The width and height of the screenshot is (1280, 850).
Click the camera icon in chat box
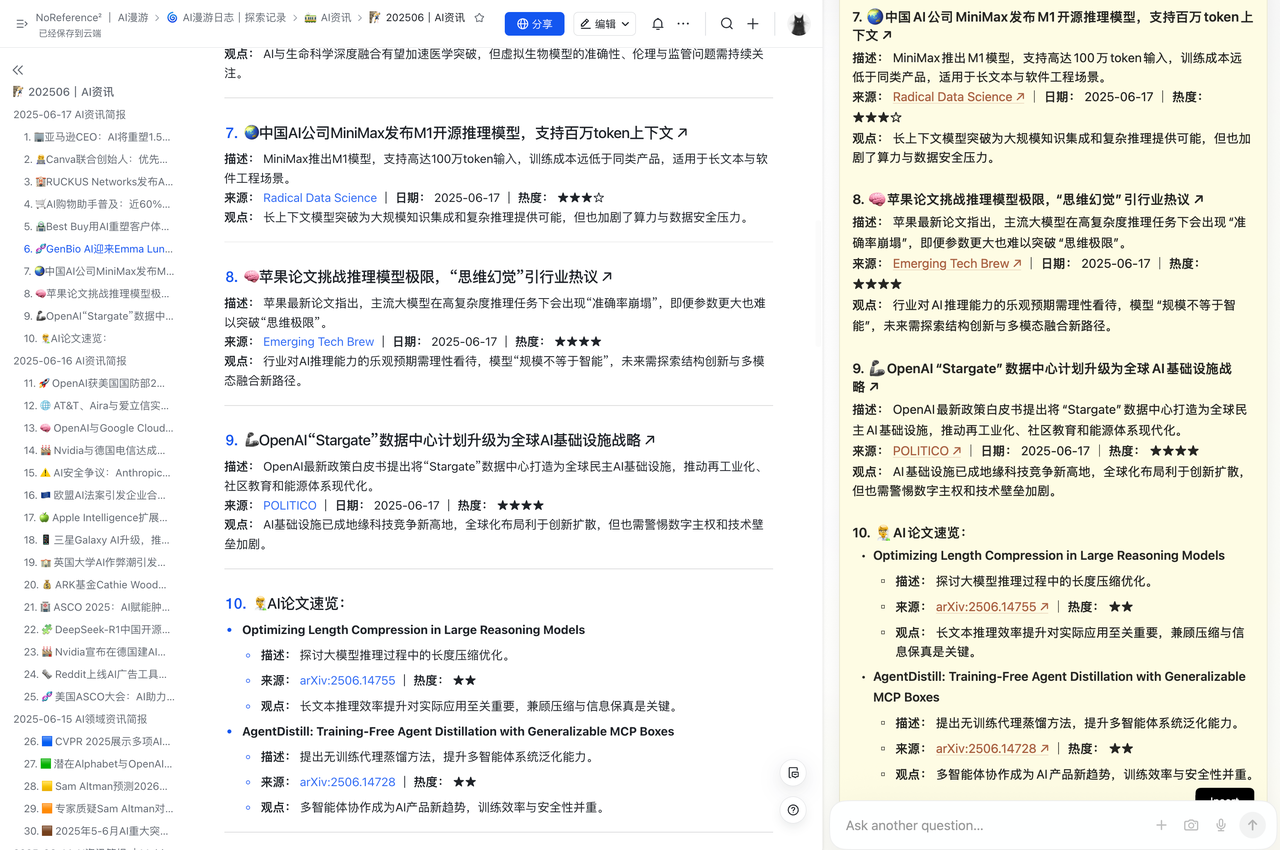(x=1191, y=825)
